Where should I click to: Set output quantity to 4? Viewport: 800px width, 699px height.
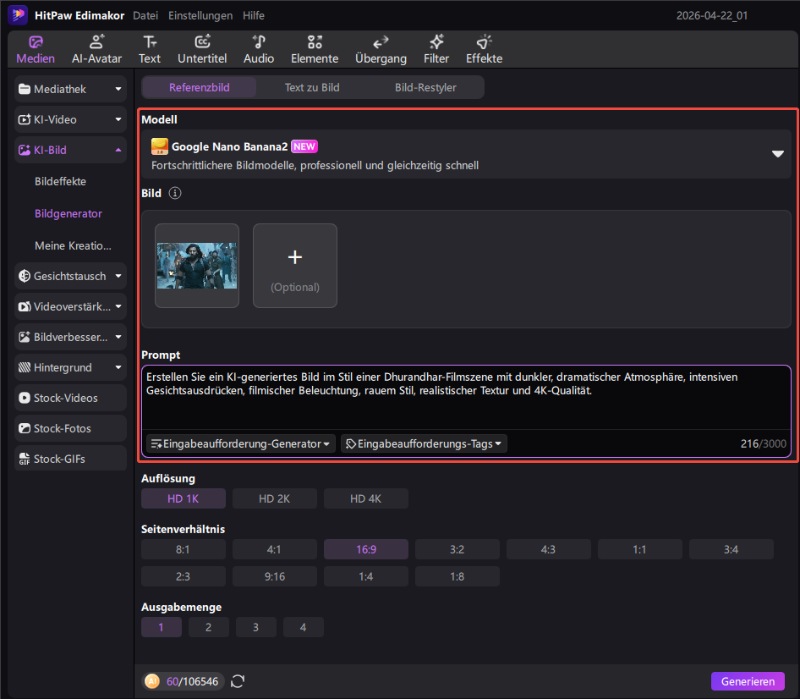(x=303, y=627)
